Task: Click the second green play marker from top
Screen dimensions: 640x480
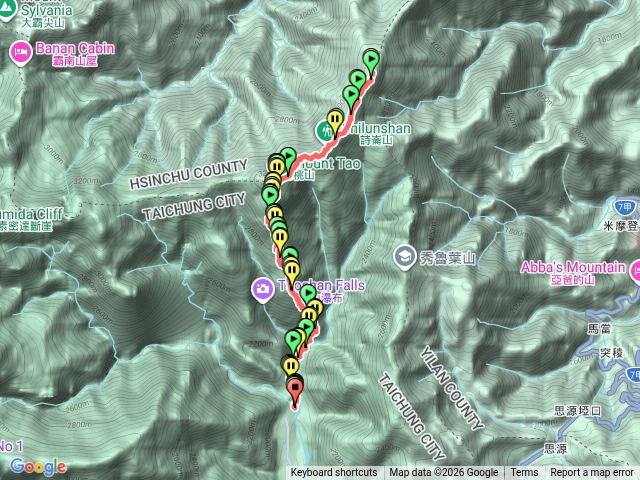Action: pos(358,81)
